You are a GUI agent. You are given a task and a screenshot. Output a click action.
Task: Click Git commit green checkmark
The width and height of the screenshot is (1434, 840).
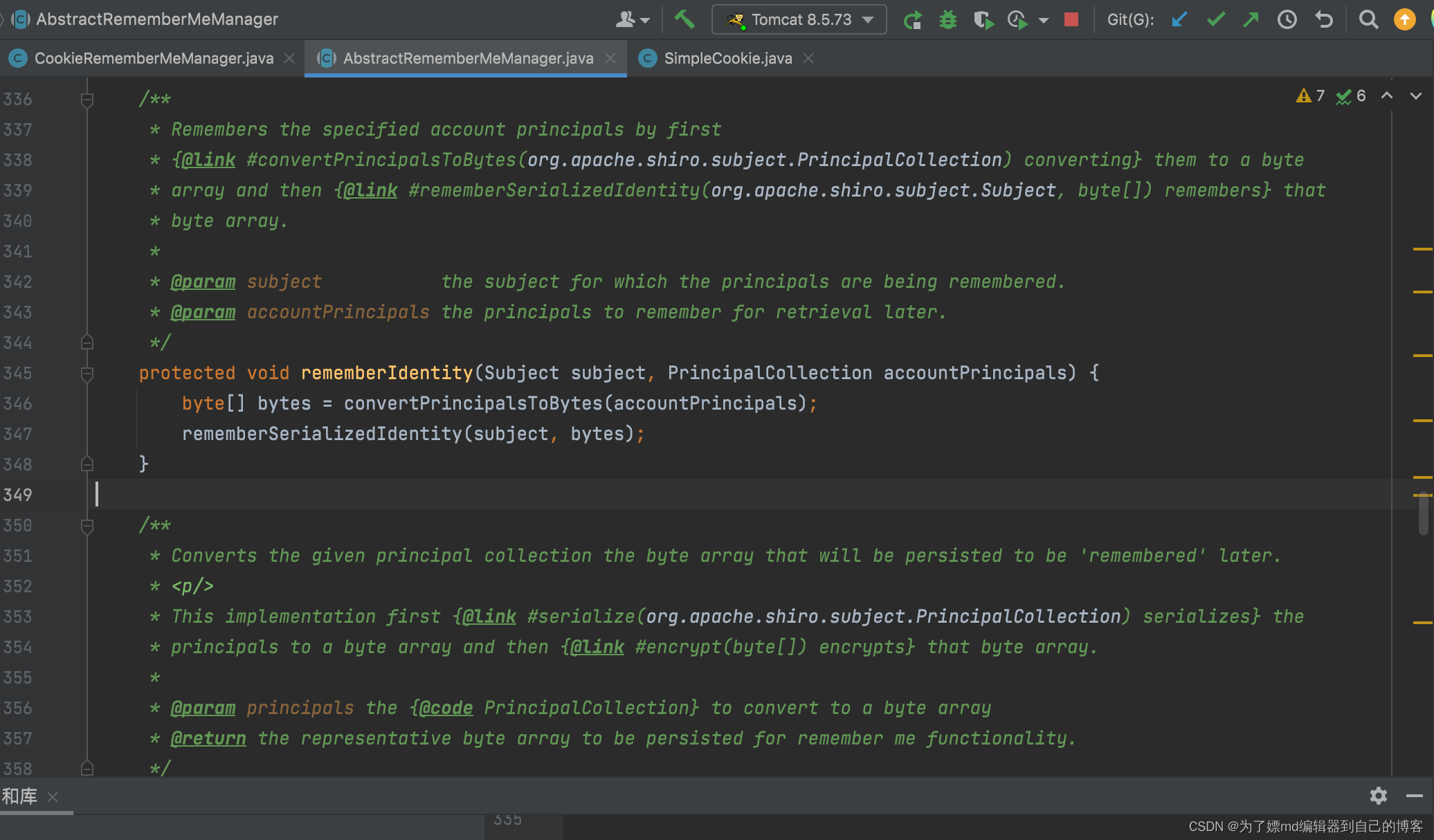pyautogui.click(x=1215, y=19)
